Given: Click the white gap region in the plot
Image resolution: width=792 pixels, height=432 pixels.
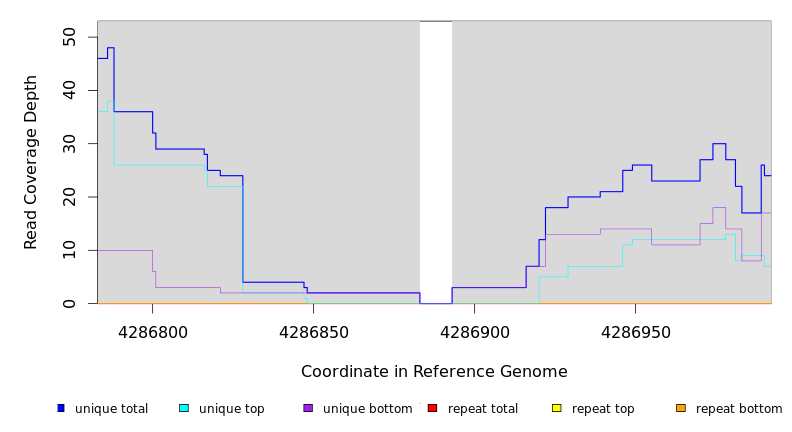Looking at the screenshot, I should (436, 160).
